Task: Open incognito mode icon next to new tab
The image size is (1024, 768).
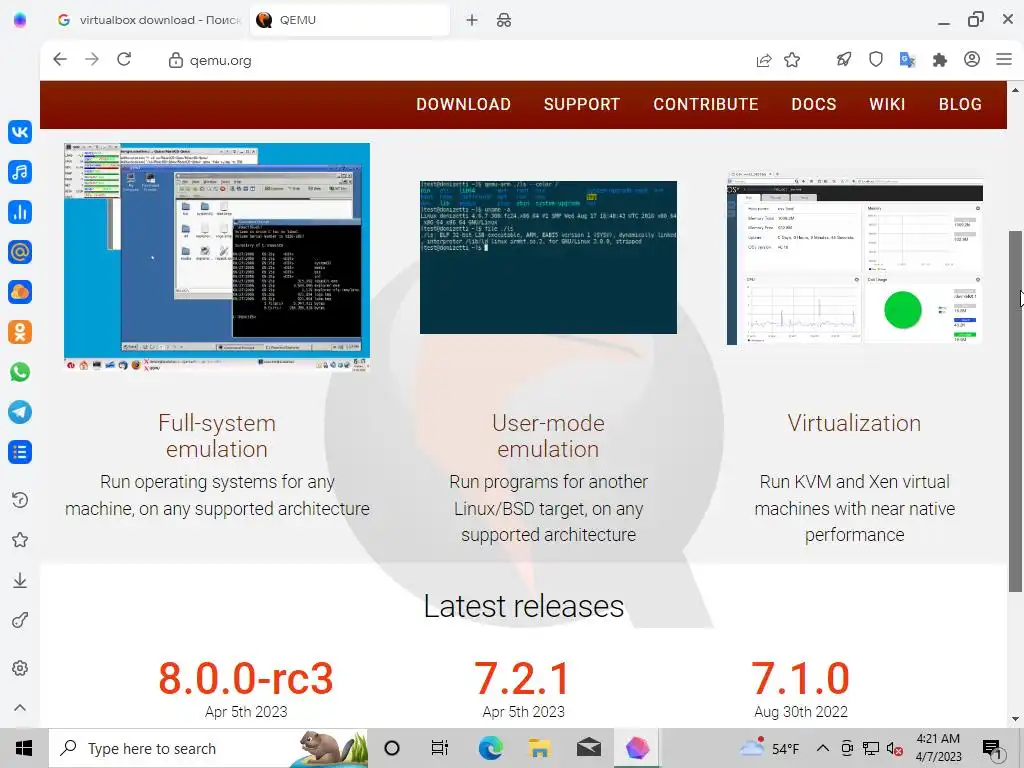Action: (x=504, y=20)
